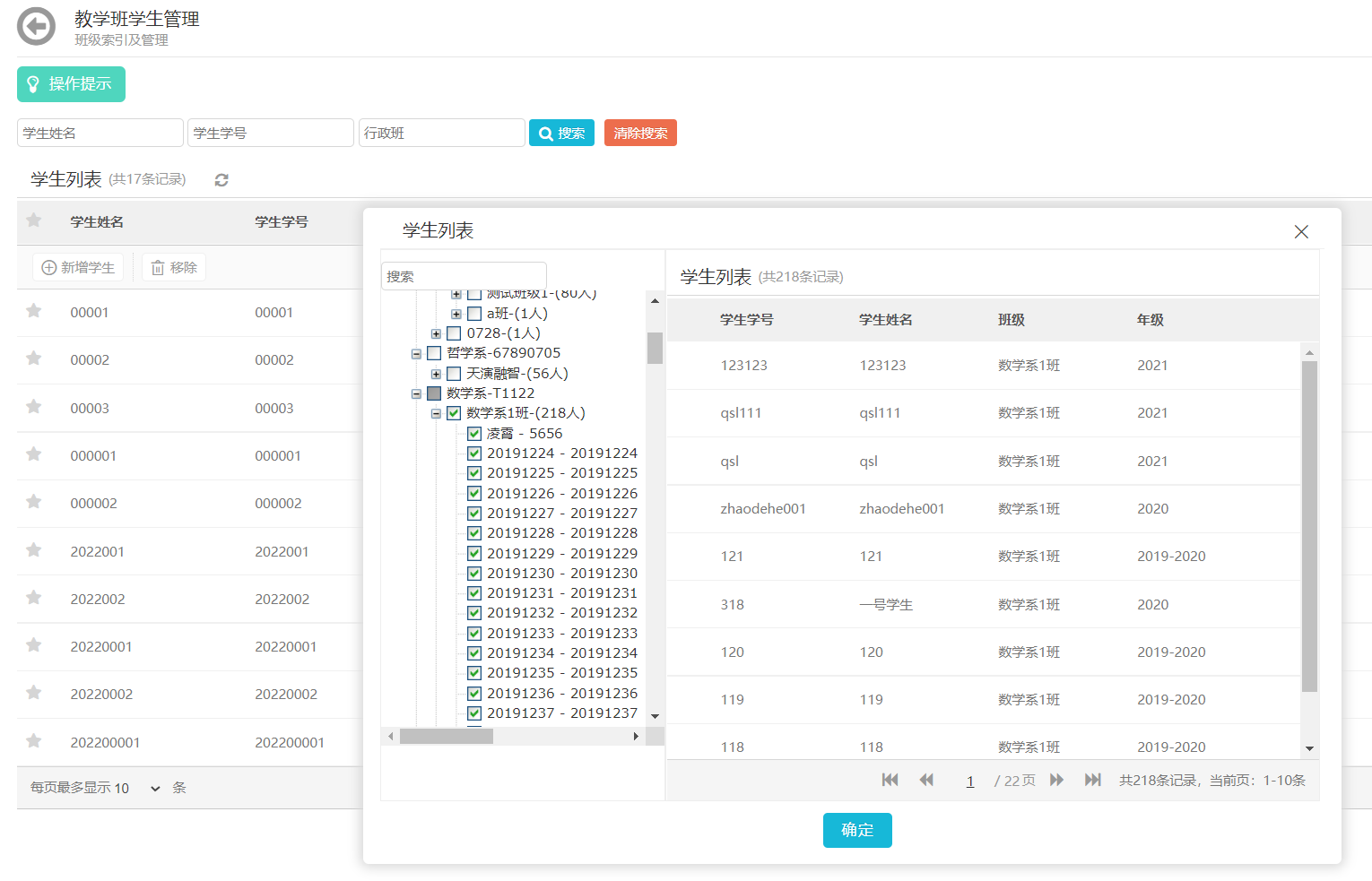
Task: Open the rows-per-page dropdown
Action: point(154,789)
